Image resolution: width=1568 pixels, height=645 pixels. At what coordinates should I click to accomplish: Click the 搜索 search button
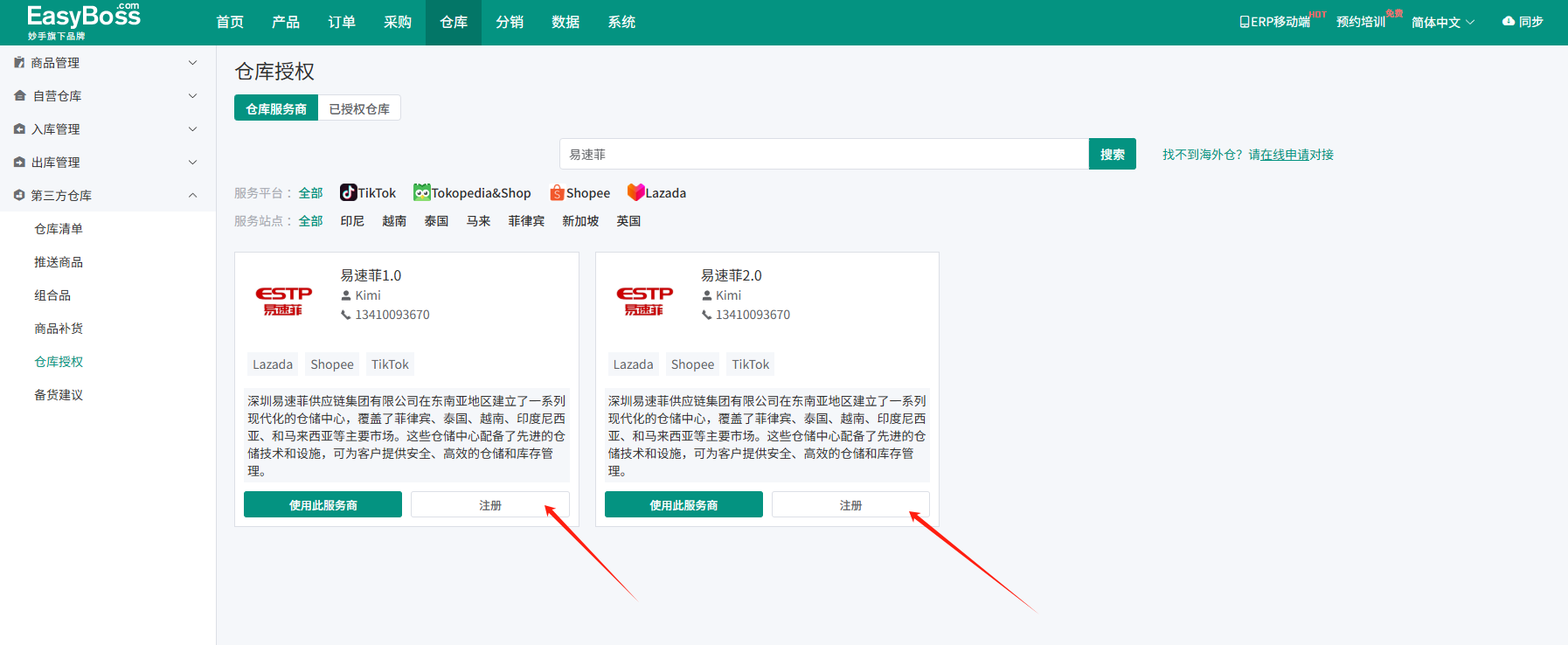coord(1113,154)
